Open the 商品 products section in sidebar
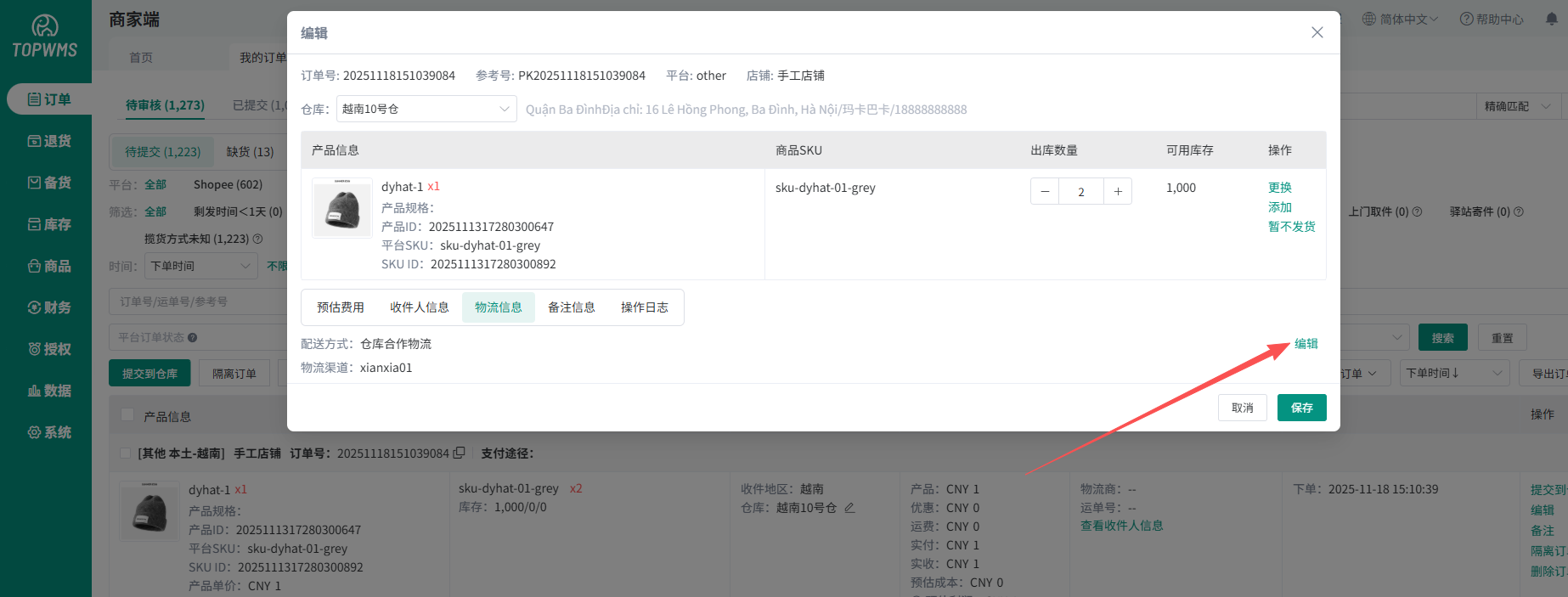 pyautogui.click(x=49, y=266)
